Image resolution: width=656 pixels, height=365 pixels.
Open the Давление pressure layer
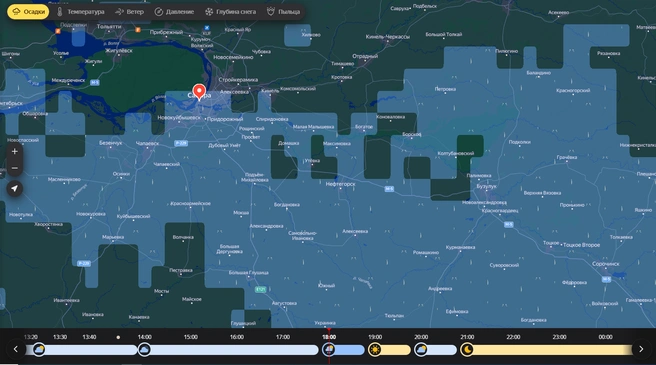(174, 12)
